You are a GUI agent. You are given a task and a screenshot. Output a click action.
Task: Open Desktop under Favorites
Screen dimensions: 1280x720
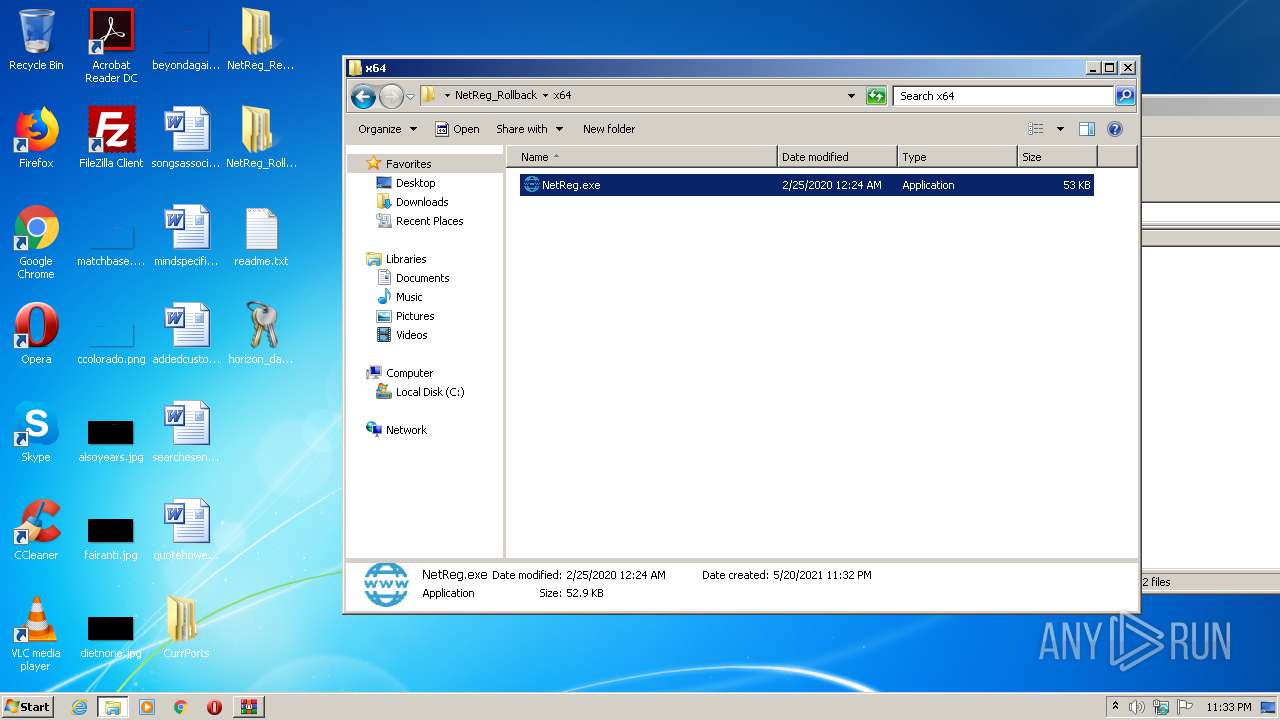point(415,183)
